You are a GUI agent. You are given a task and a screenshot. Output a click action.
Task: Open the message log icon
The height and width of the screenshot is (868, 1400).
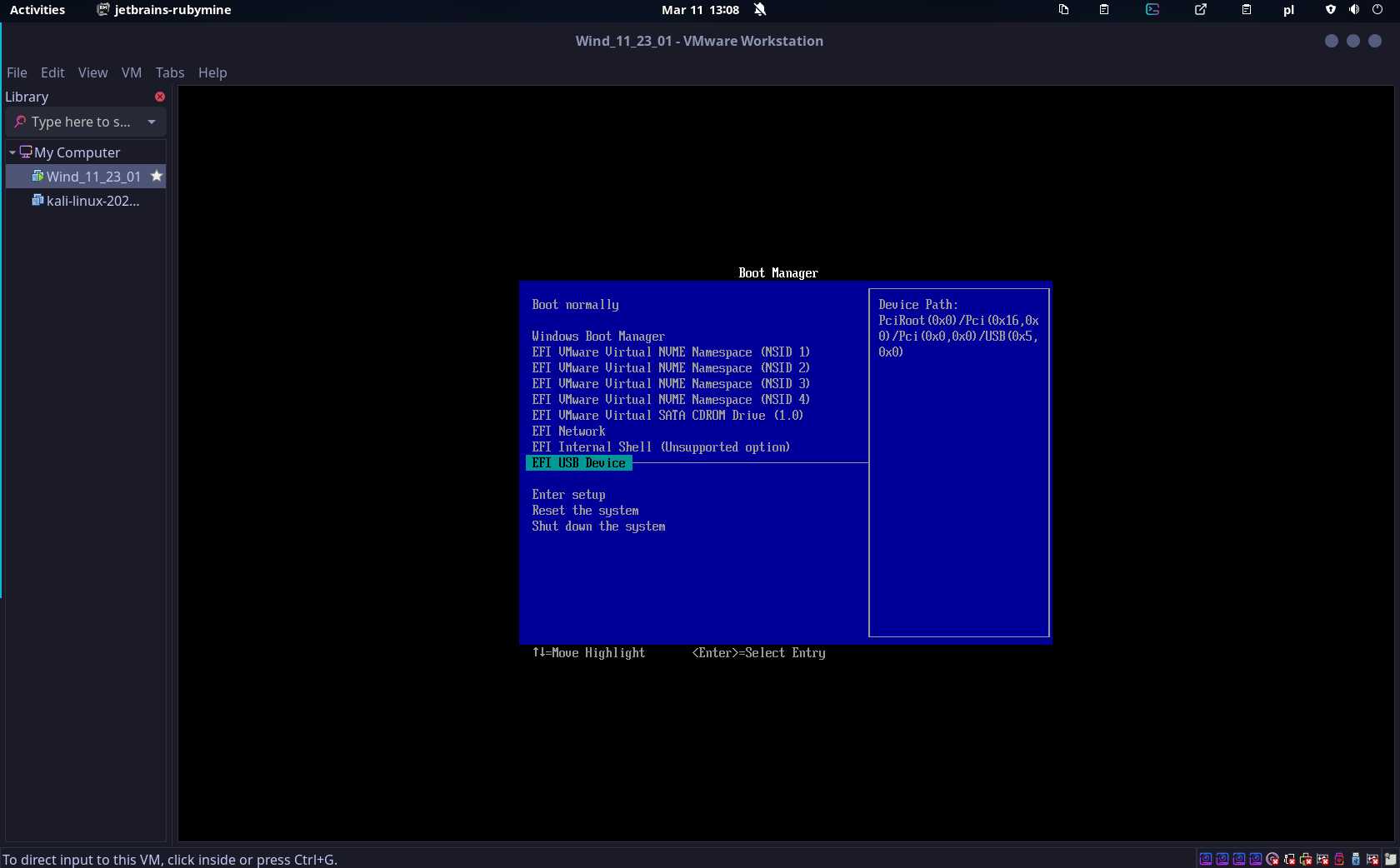[1390, 859]
